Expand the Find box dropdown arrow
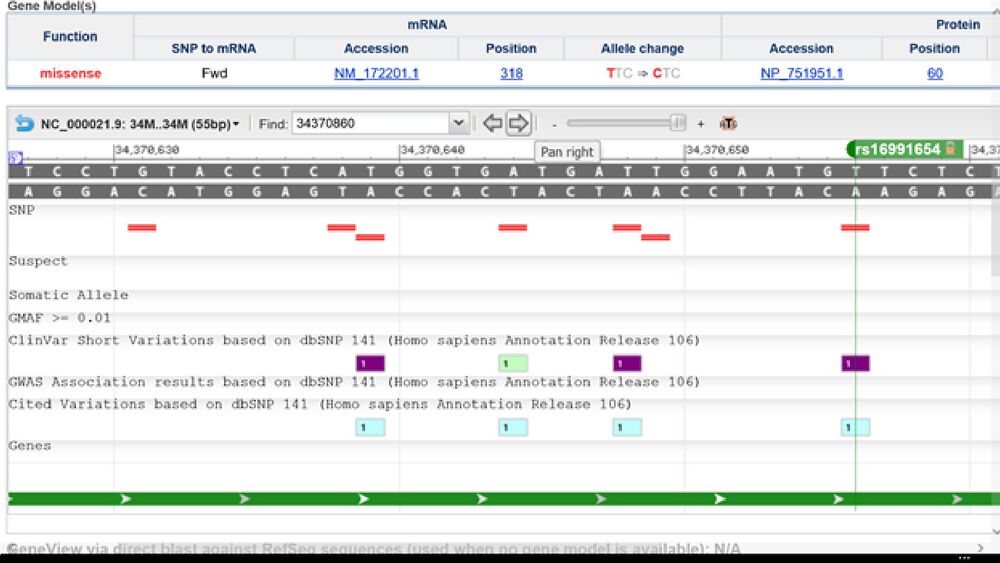This screenshot has height=563, width=1000. [459, 123]
